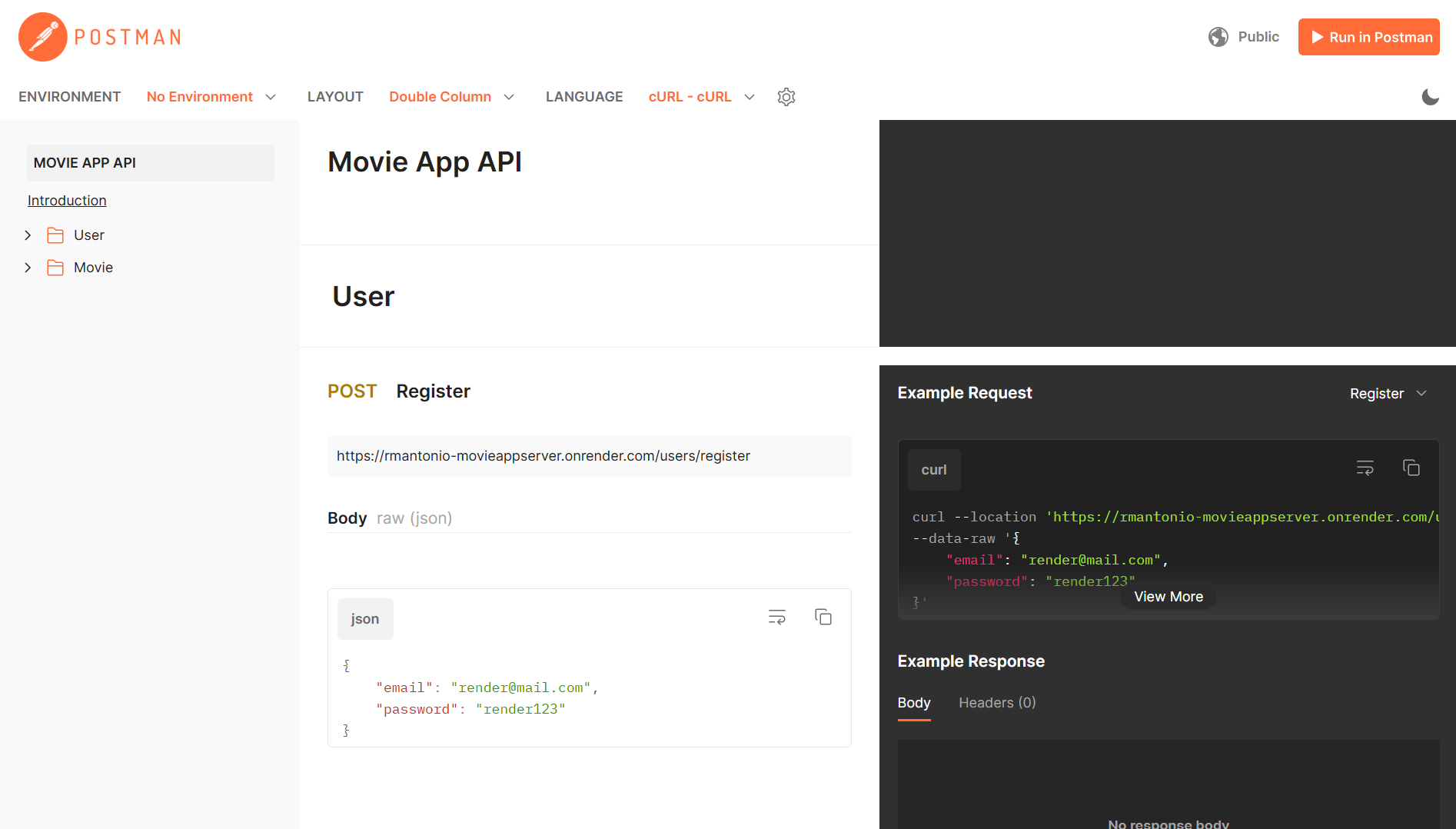Switch visibility setting labeled Public
This screenshot has height=829, width=1456.
click(1258, 36)
